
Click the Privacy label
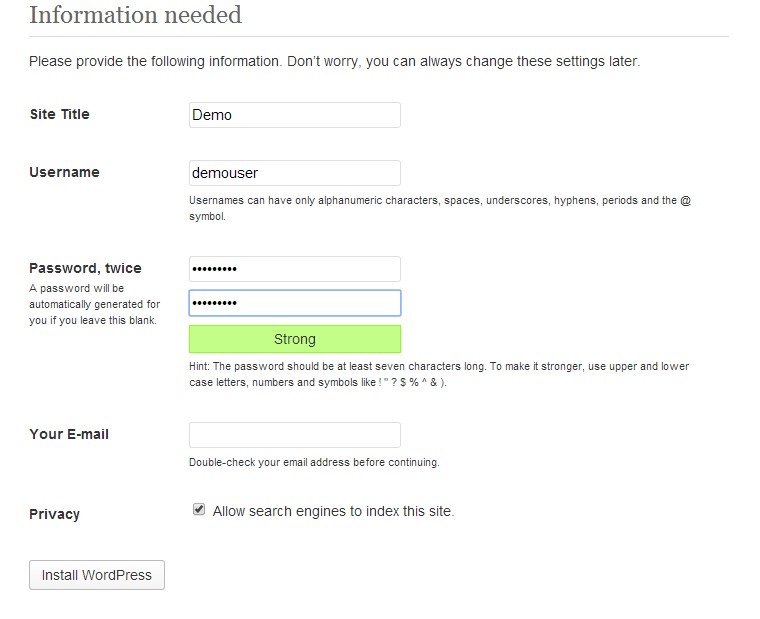pos(54,514)
